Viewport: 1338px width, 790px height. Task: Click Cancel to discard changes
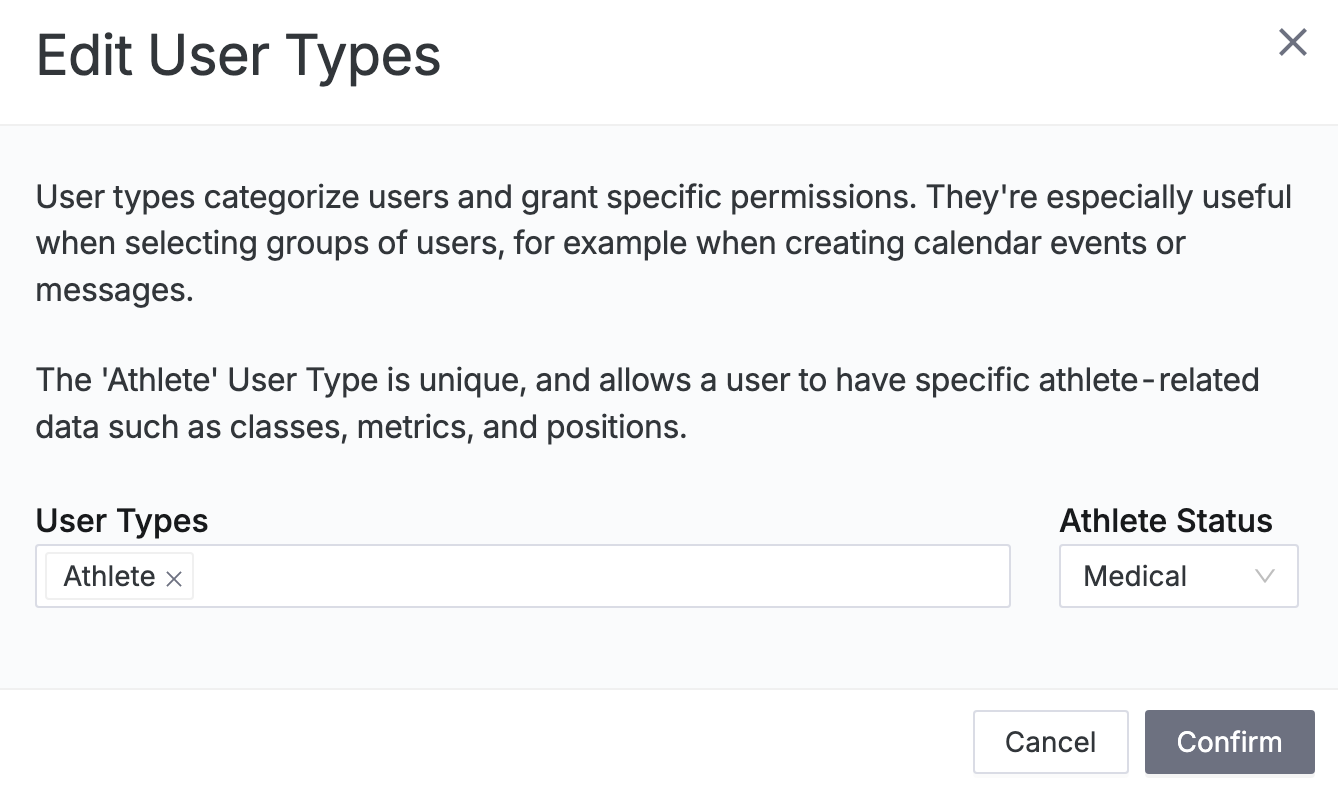[1050, 742]
